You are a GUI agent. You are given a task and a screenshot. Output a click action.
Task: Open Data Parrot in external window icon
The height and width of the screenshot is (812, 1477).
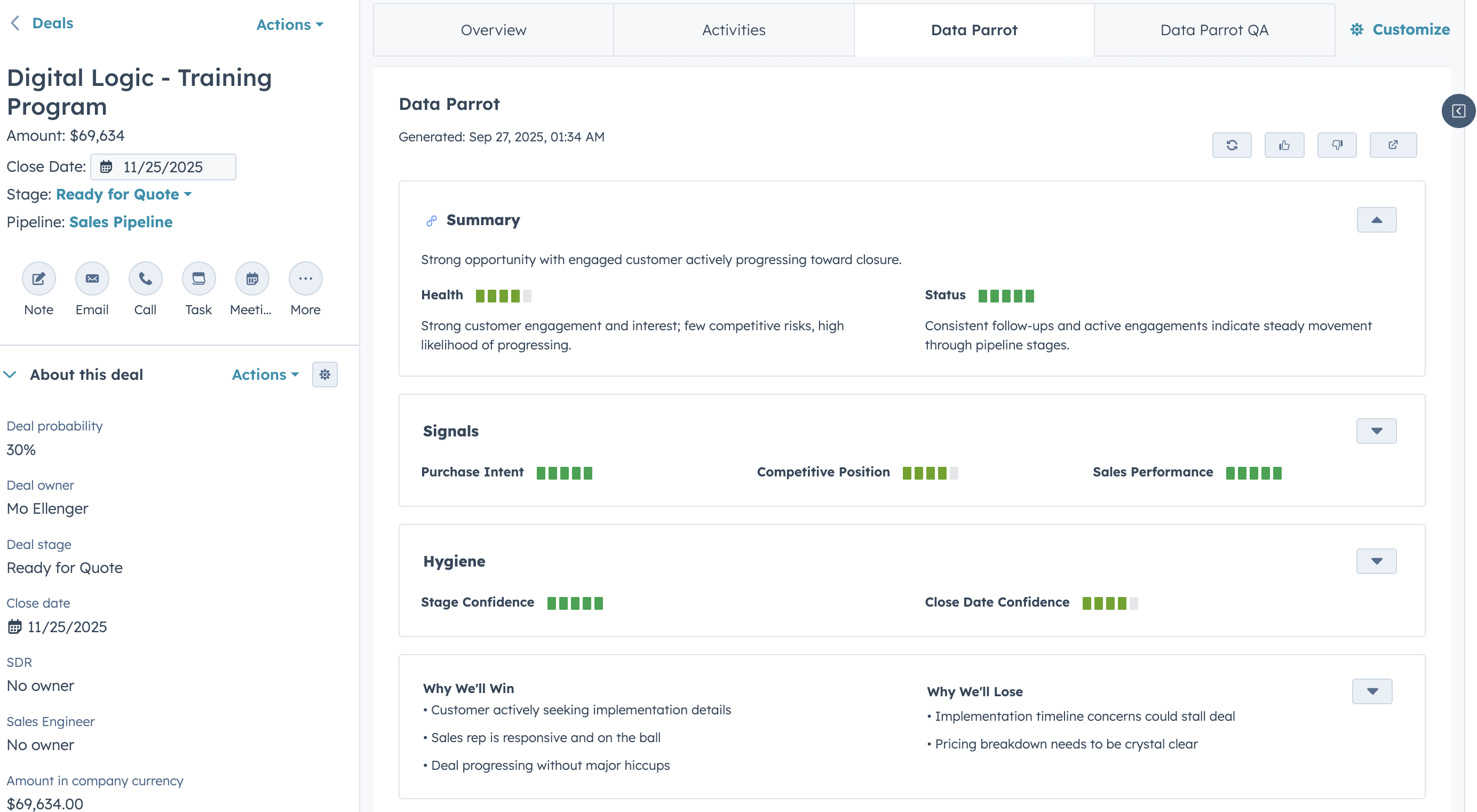pos(1393,145)
